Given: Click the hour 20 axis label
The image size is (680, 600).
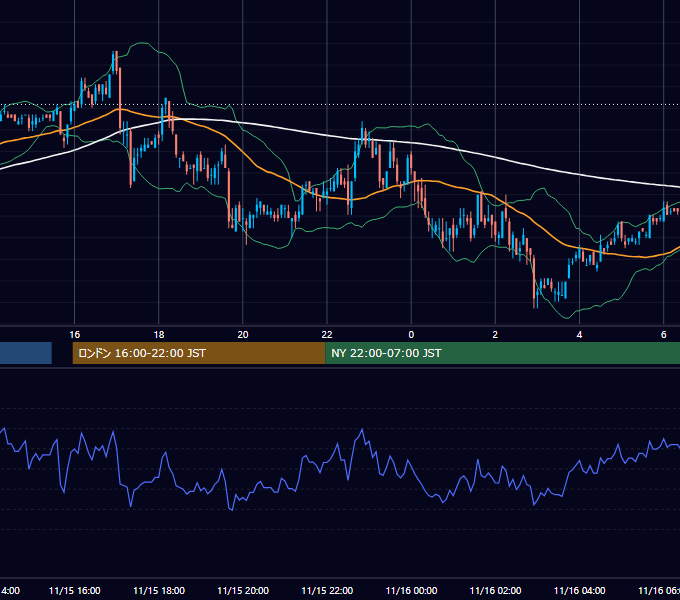Looking at the screenshot, I should coord(243,334).
